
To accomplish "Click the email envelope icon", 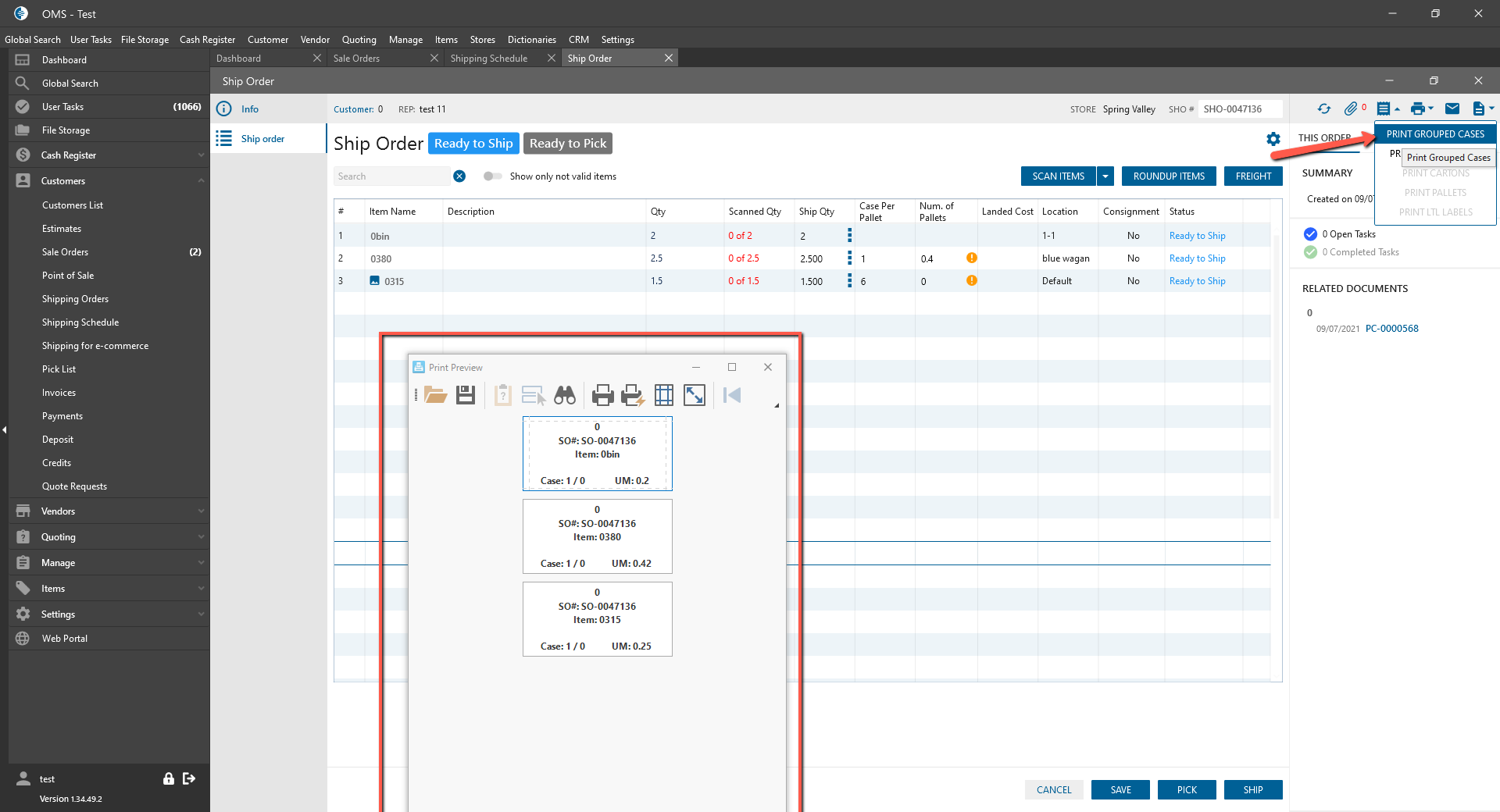I will 1452,109.
